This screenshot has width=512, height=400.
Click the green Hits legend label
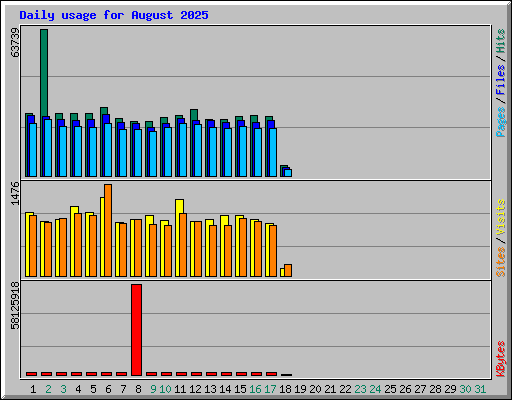tap(500, 41)
